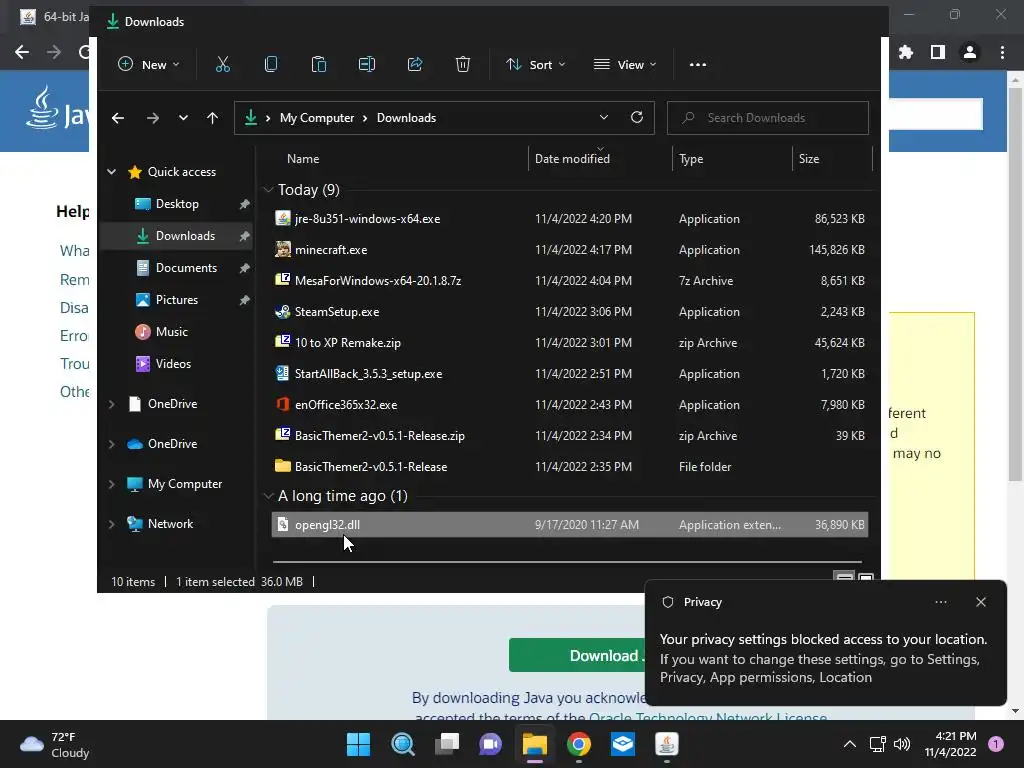This screenshot has width=1024, height=768.
Task: Collapse the A long time ago group
Action: point(268,496)
